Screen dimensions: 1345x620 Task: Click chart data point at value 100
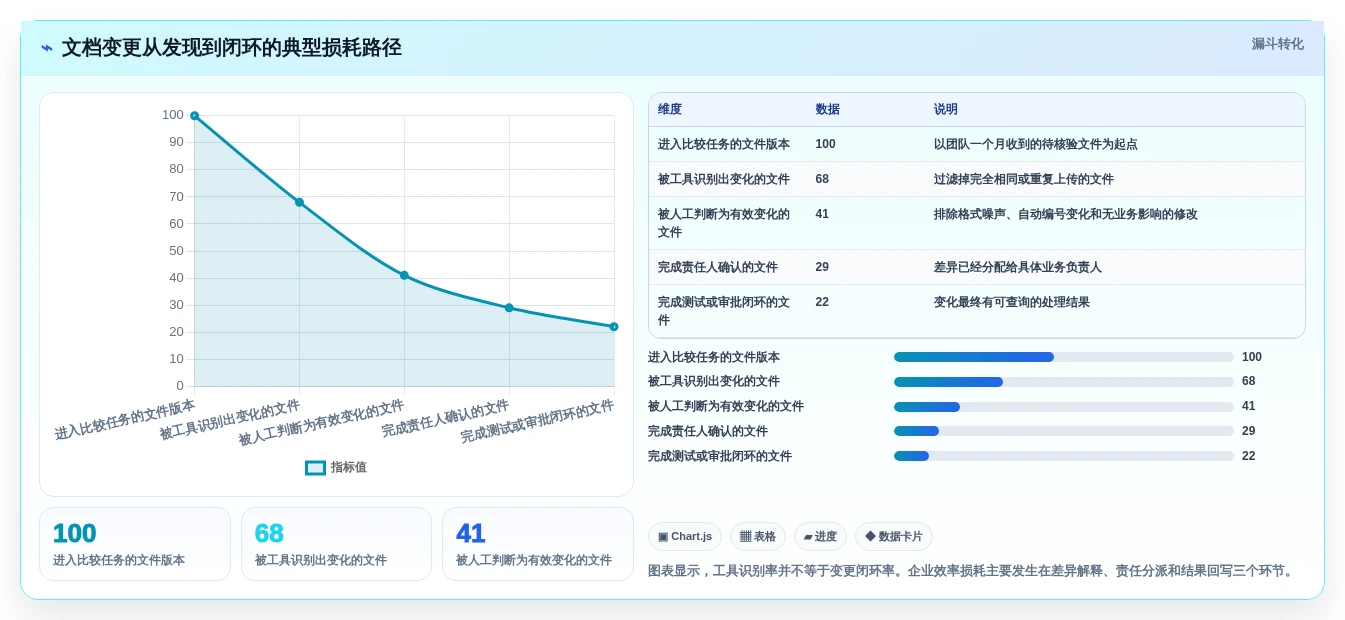pyautogui.click(x=194, y=116)
